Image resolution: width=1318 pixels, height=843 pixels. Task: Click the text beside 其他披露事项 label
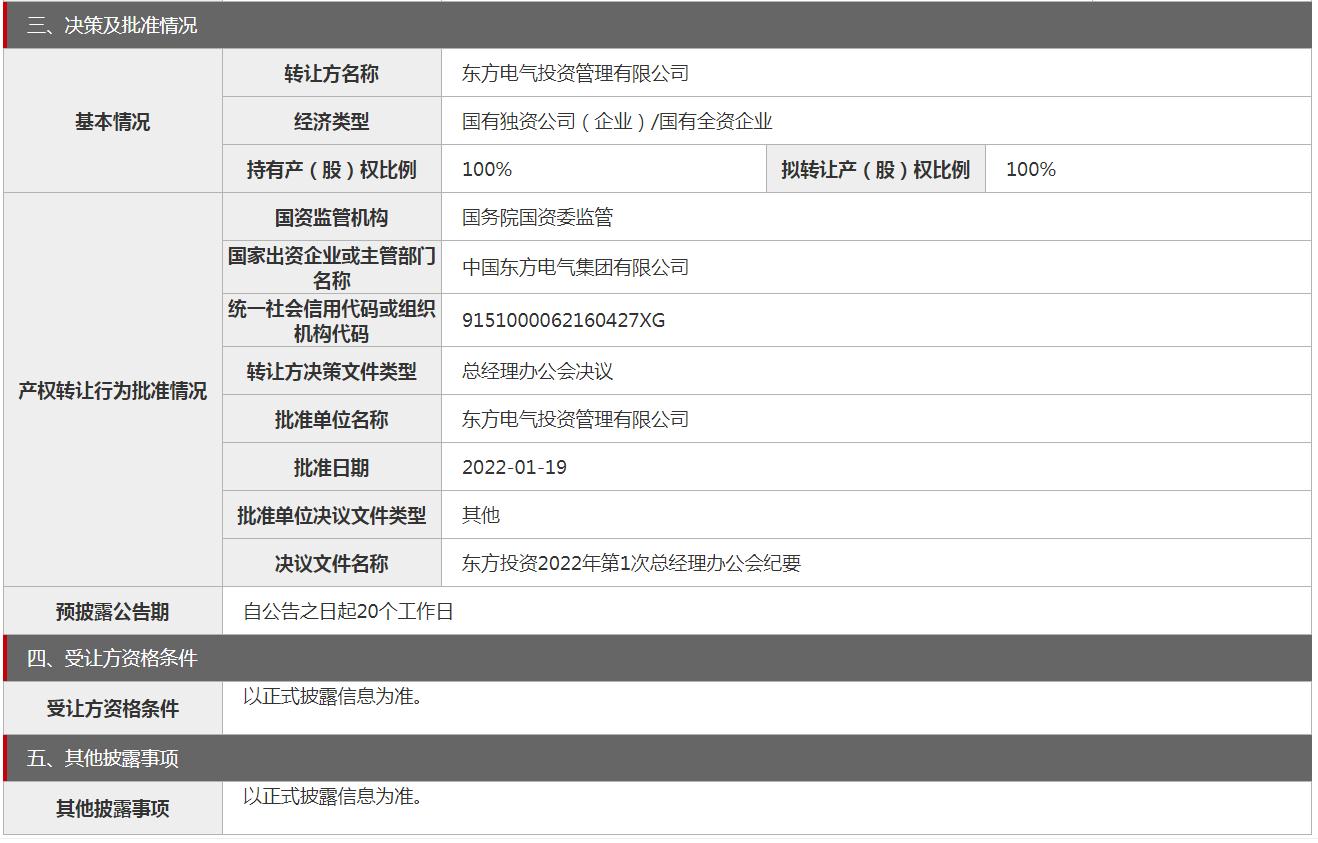333,796
